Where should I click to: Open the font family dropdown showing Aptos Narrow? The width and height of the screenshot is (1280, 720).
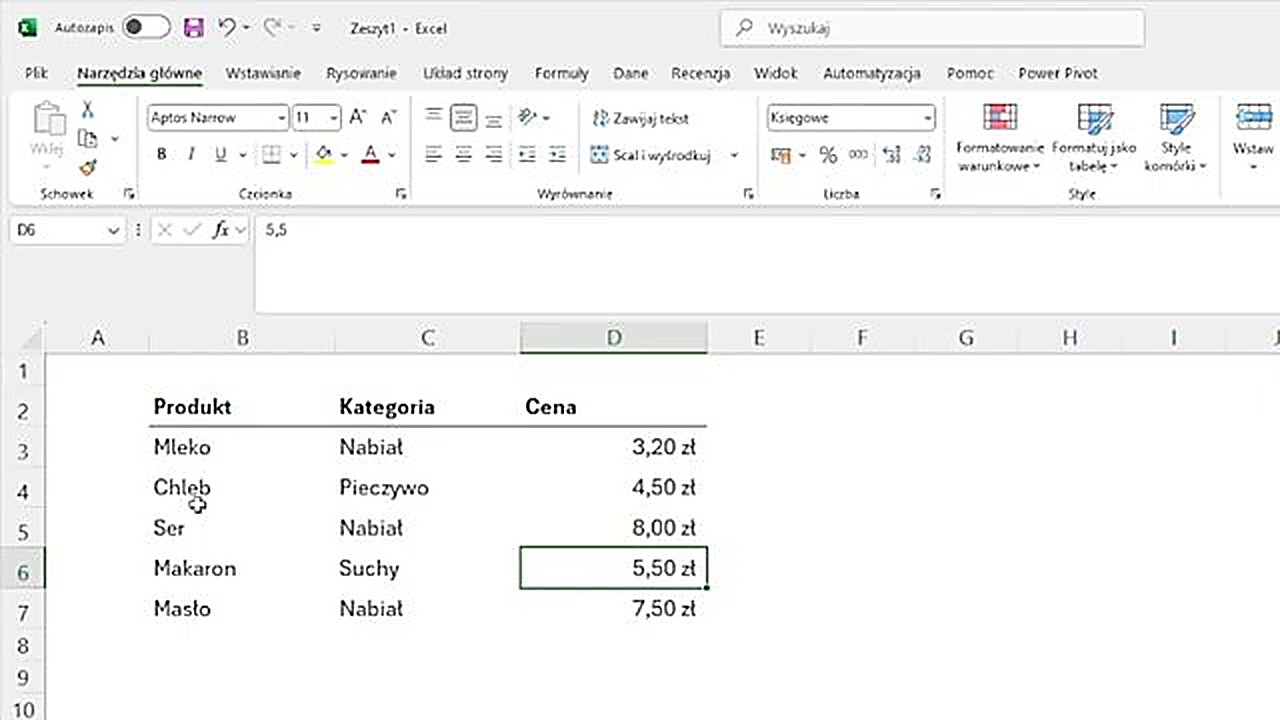(x=281, y=118)
